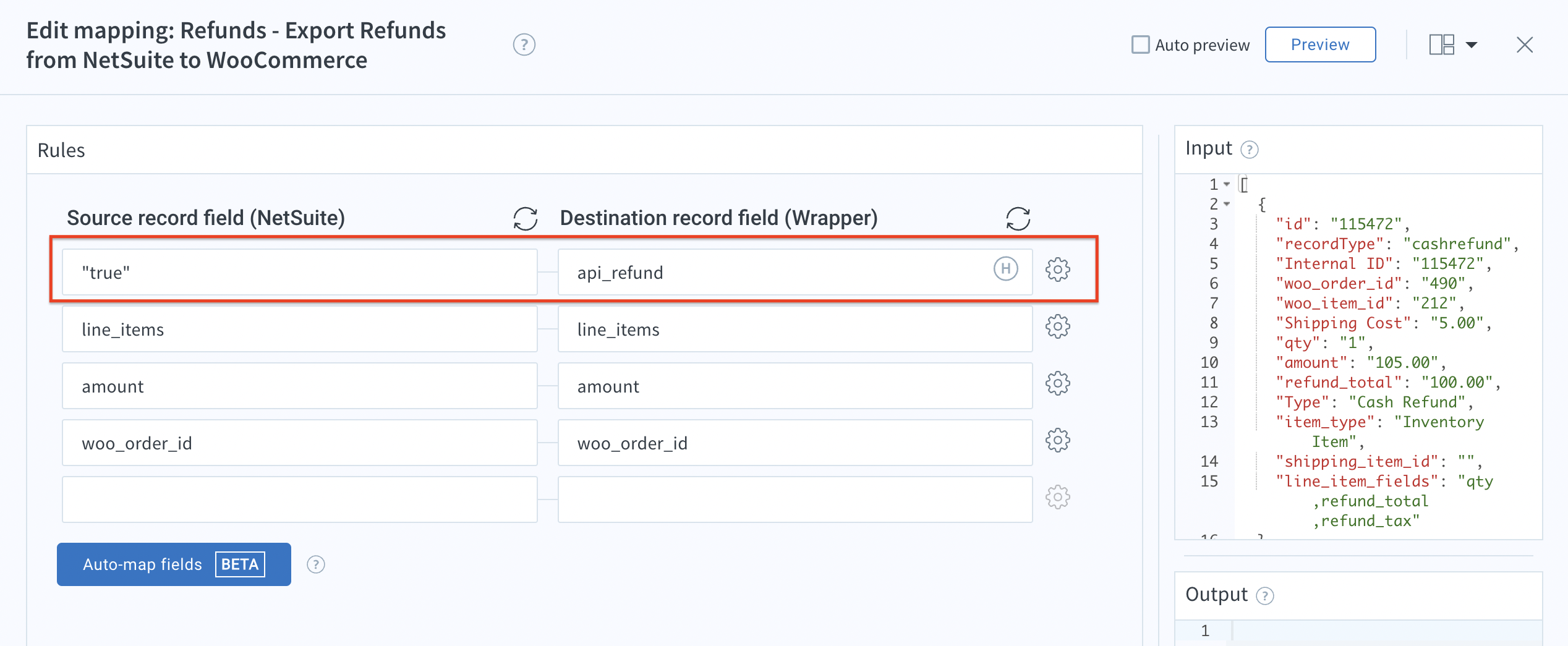
Task: Enable the Auto preview checkbox
Action: pyautogui.click(x=1140, y=45)
